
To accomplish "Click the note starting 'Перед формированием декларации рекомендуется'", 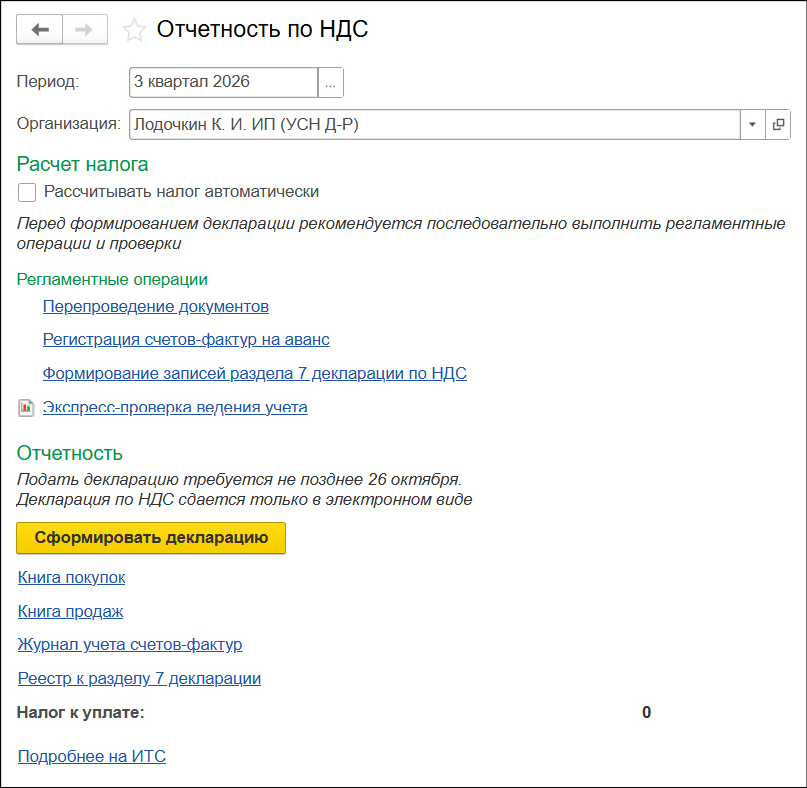I will click(401, 233).
